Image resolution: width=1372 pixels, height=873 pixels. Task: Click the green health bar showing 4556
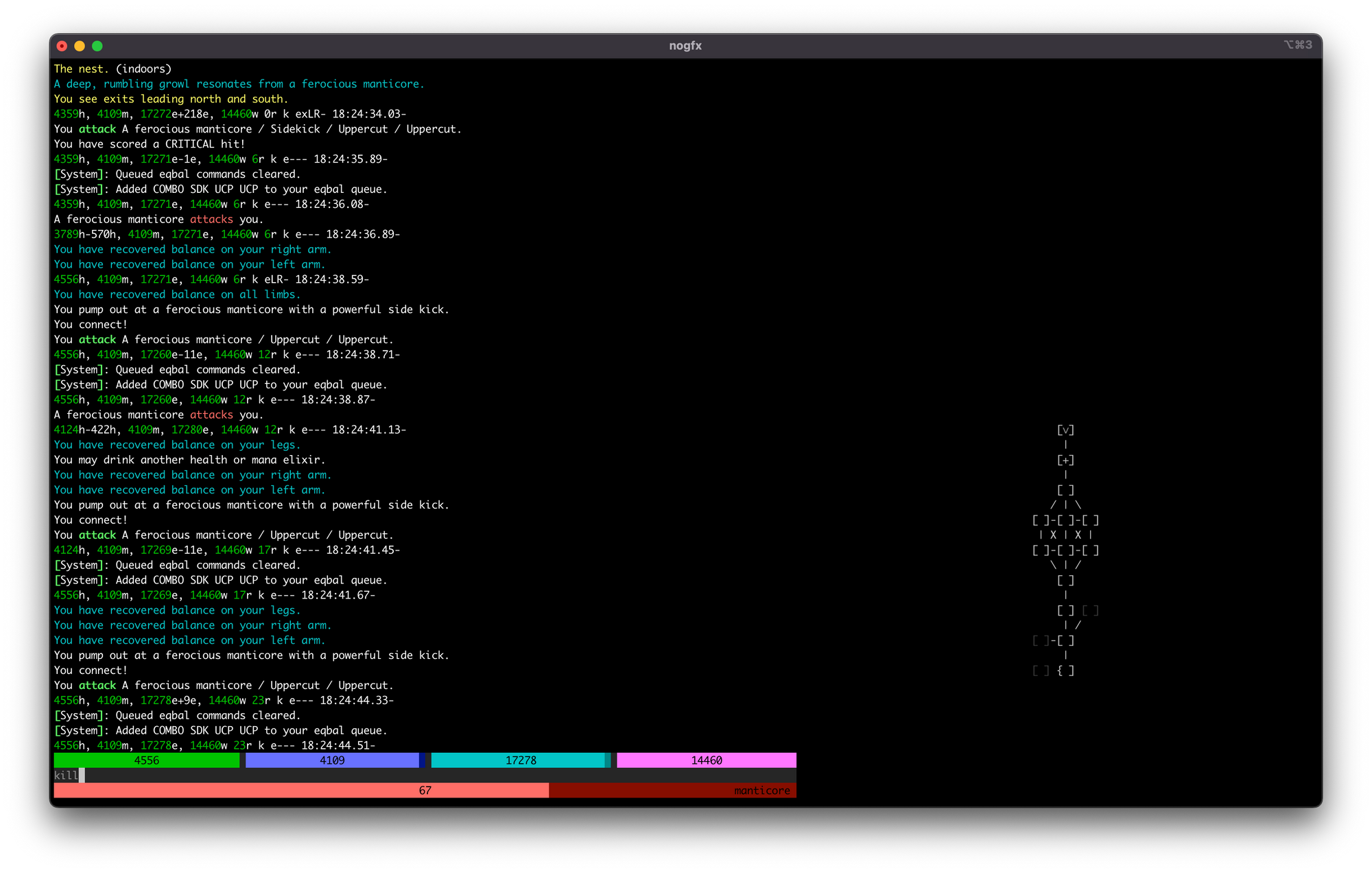147,760
